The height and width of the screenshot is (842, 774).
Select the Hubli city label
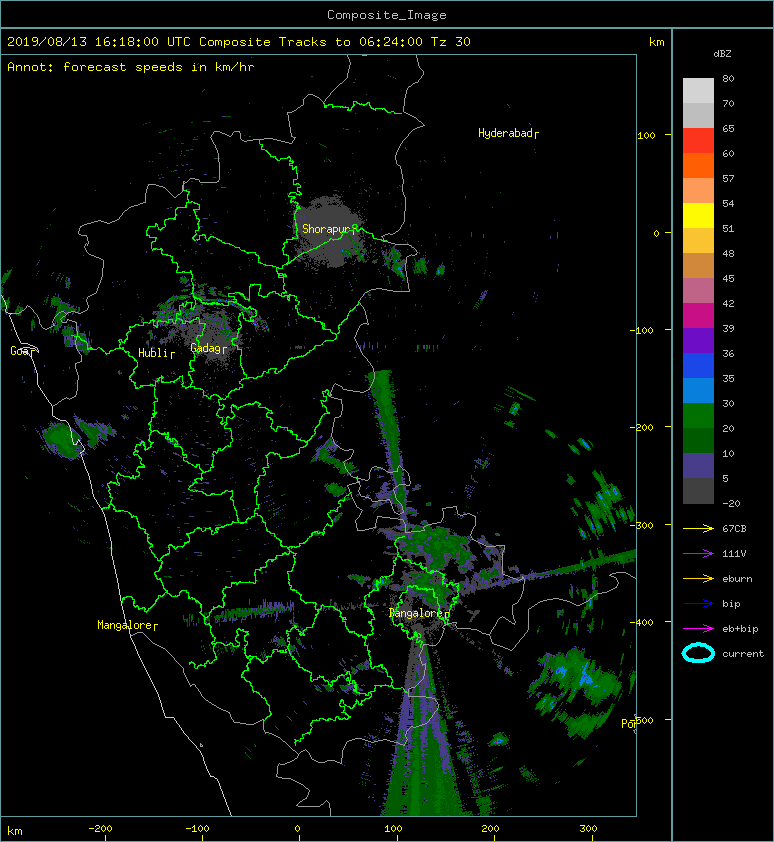(156, 353)
